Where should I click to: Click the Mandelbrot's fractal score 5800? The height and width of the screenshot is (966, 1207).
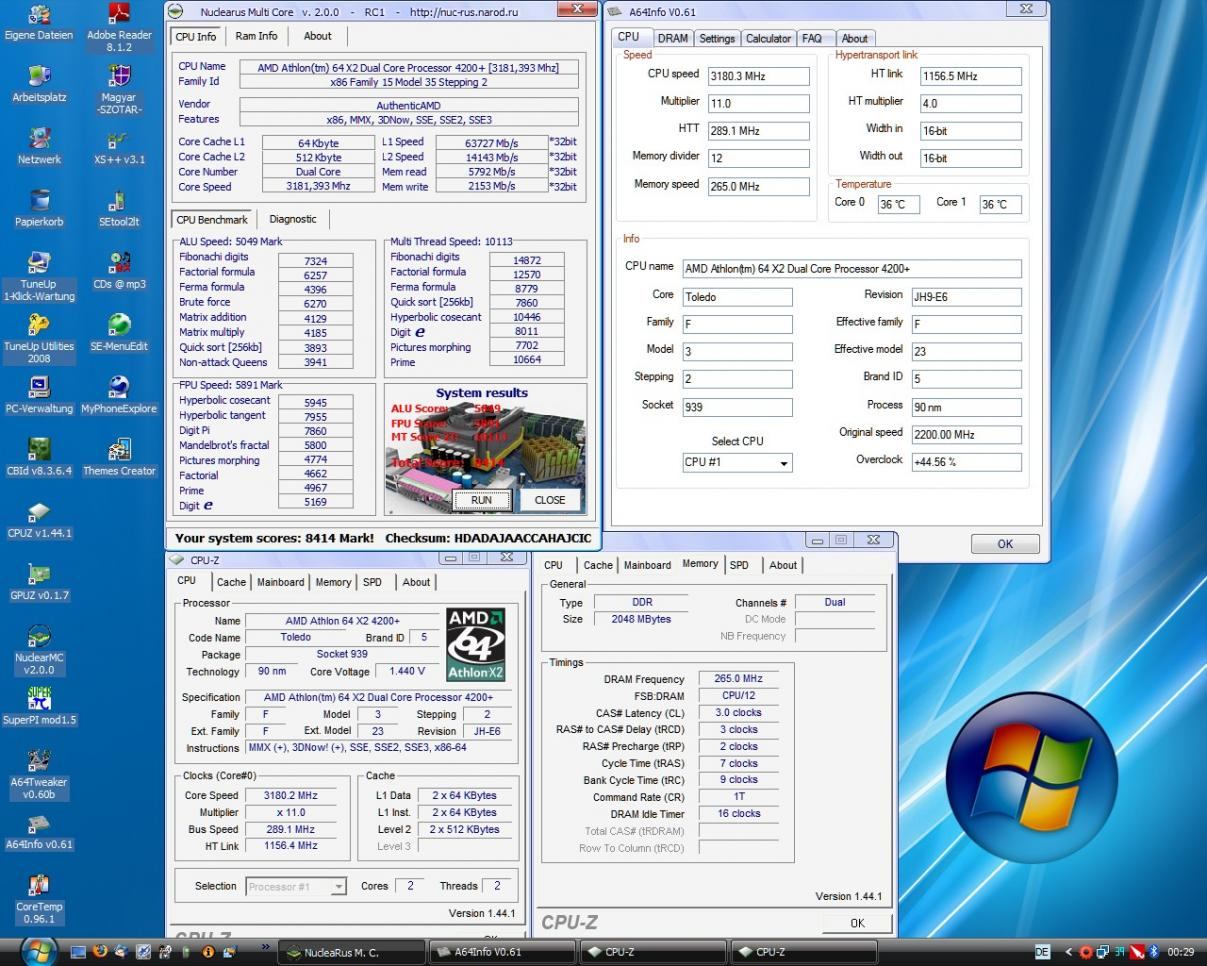pyautogui.click(x=316, y=445)
